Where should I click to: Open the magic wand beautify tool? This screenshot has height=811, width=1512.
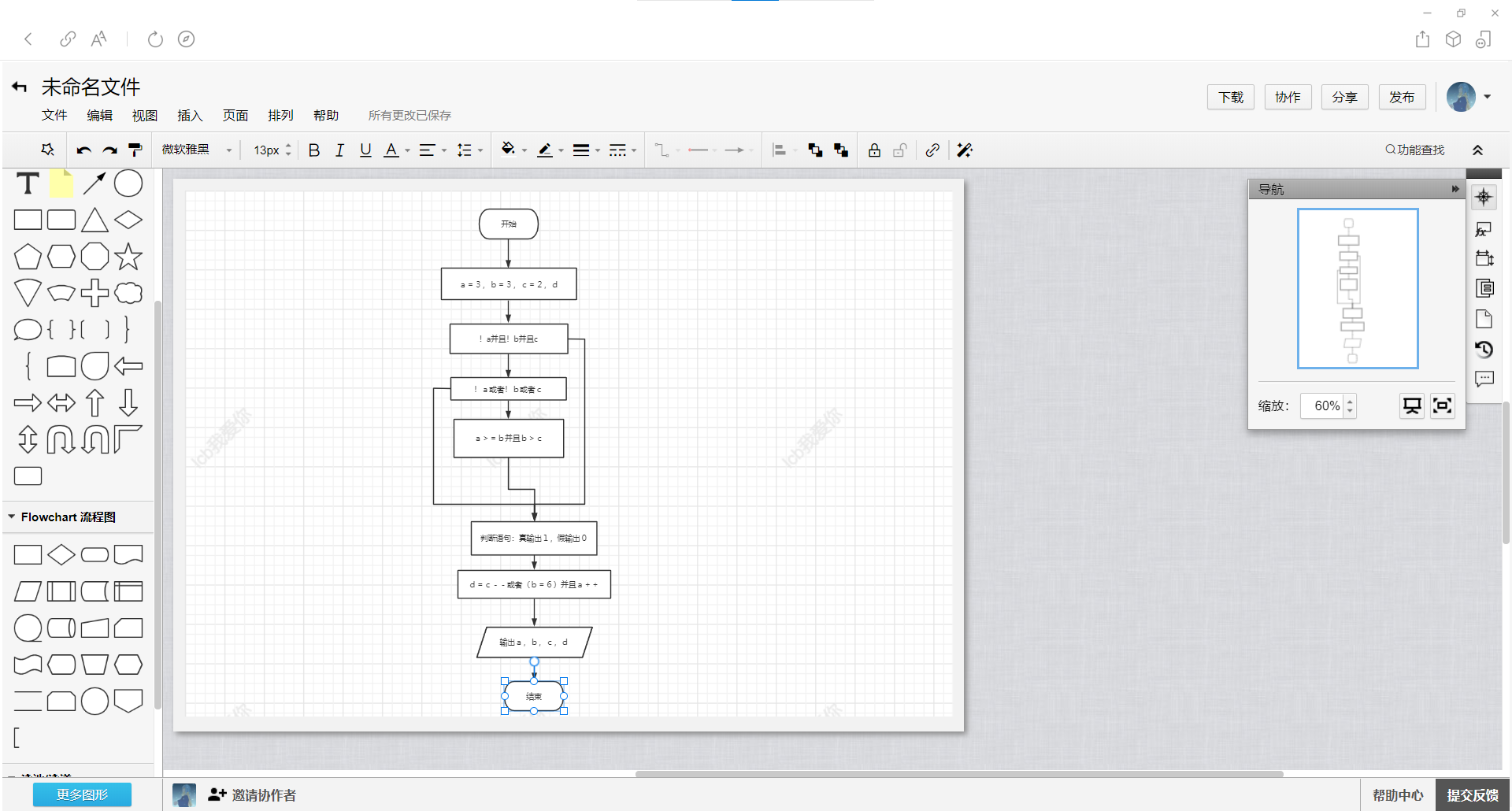click(965, 150)
